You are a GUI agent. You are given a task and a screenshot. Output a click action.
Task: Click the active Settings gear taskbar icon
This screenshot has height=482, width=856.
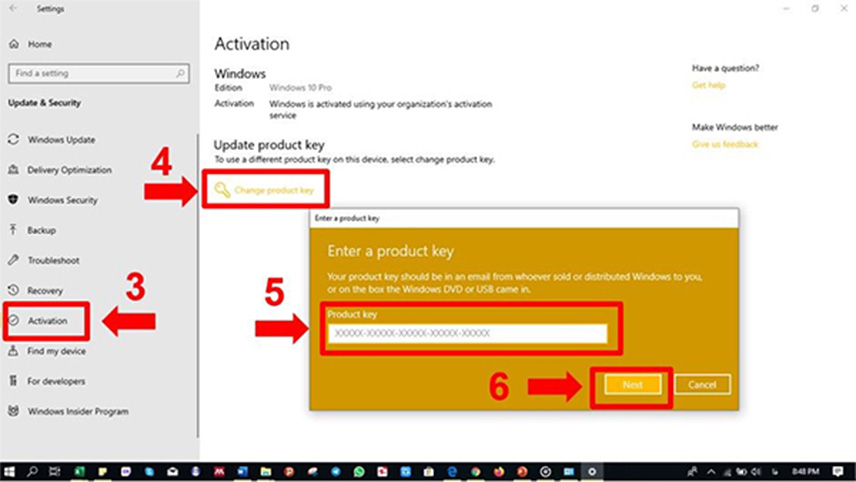[x=592, y=472]
